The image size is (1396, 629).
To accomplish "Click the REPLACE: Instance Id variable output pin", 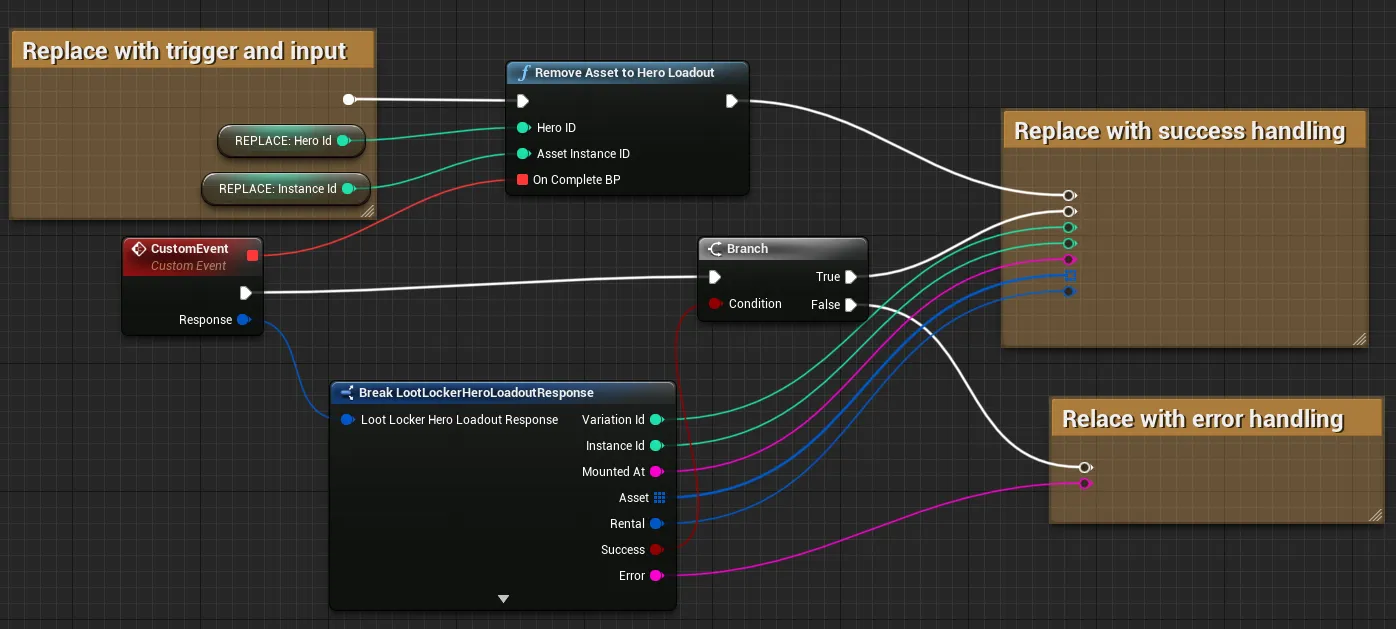I will click(348, 188).
